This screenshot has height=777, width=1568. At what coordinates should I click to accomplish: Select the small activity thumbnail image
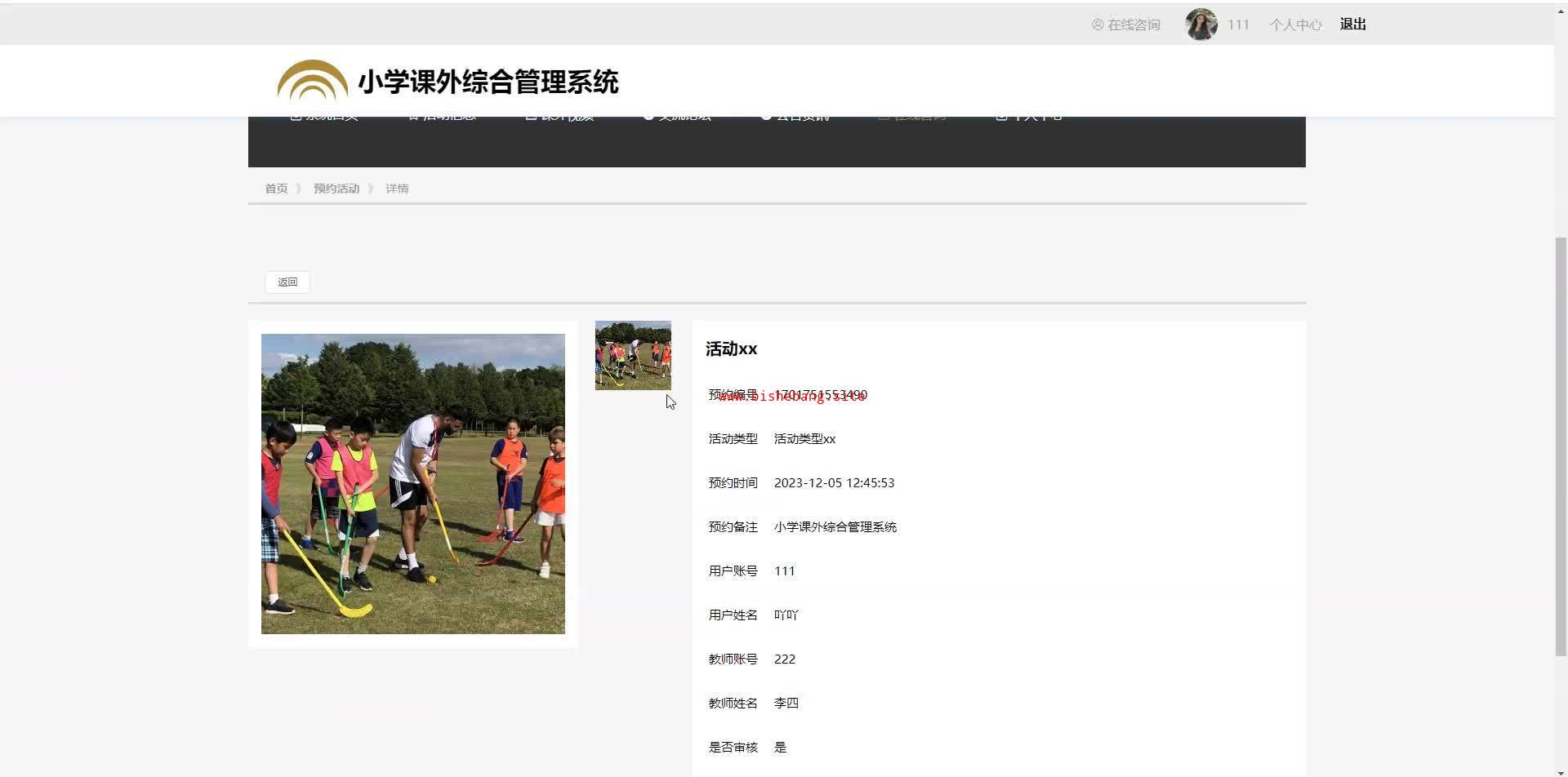point(633,355)
